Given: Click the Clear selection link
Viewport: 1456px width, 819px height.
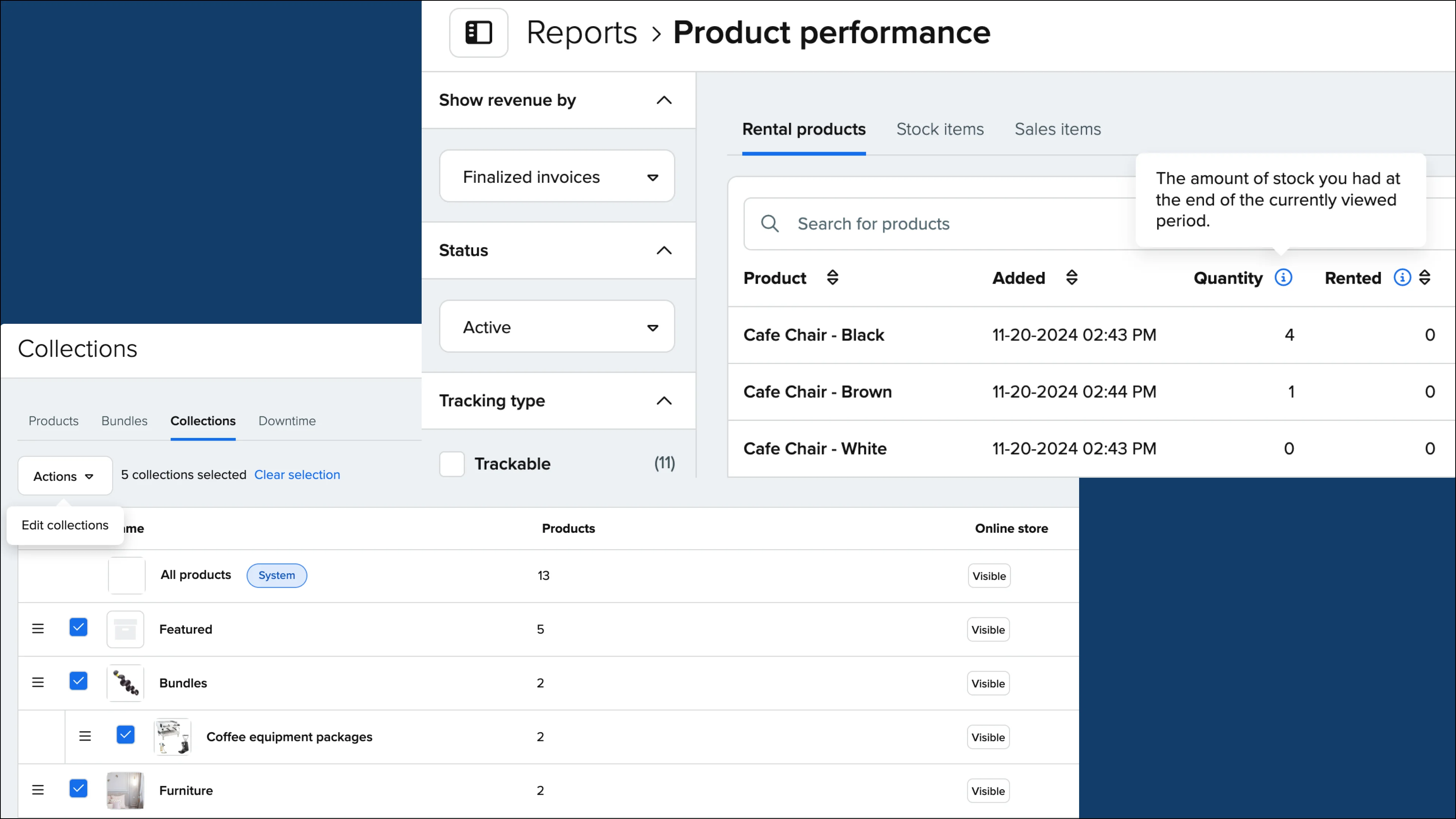Looking at the screenshot, I should [x=297, y=475].
